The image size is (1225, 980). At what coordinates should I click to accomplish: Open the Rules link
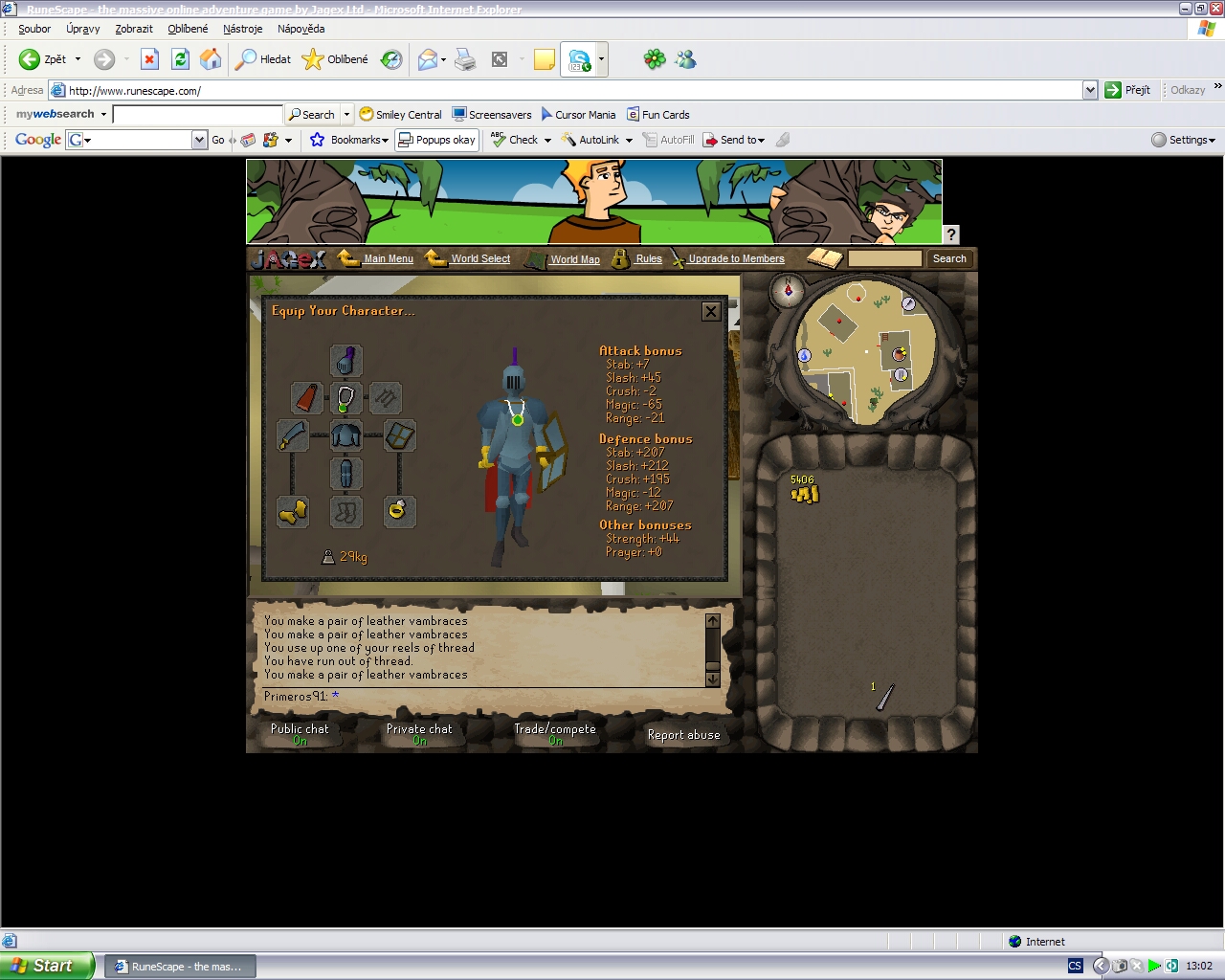[x=649, y=259]
